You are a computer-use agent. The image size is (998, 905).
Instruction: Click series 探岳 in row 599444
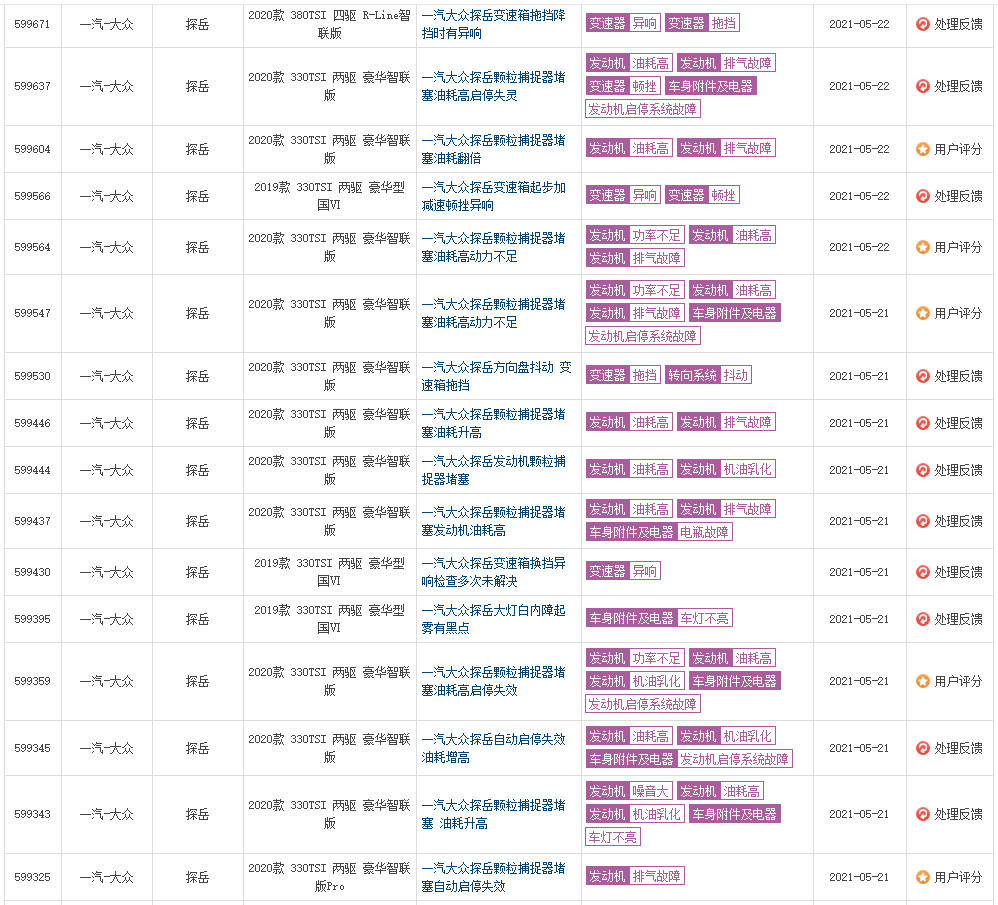point(197,470)
